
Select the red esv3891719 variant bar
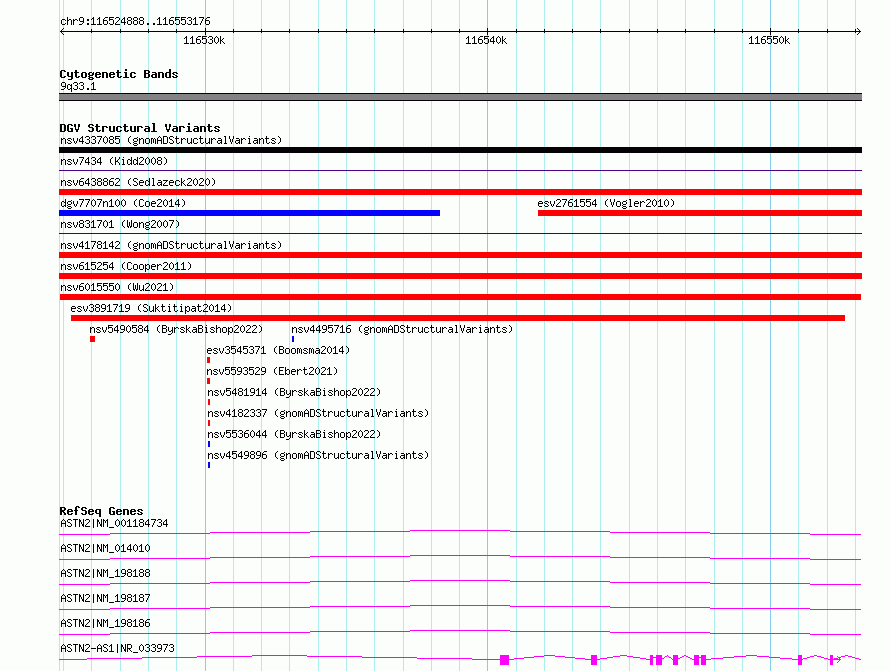[x=458, y=318]
